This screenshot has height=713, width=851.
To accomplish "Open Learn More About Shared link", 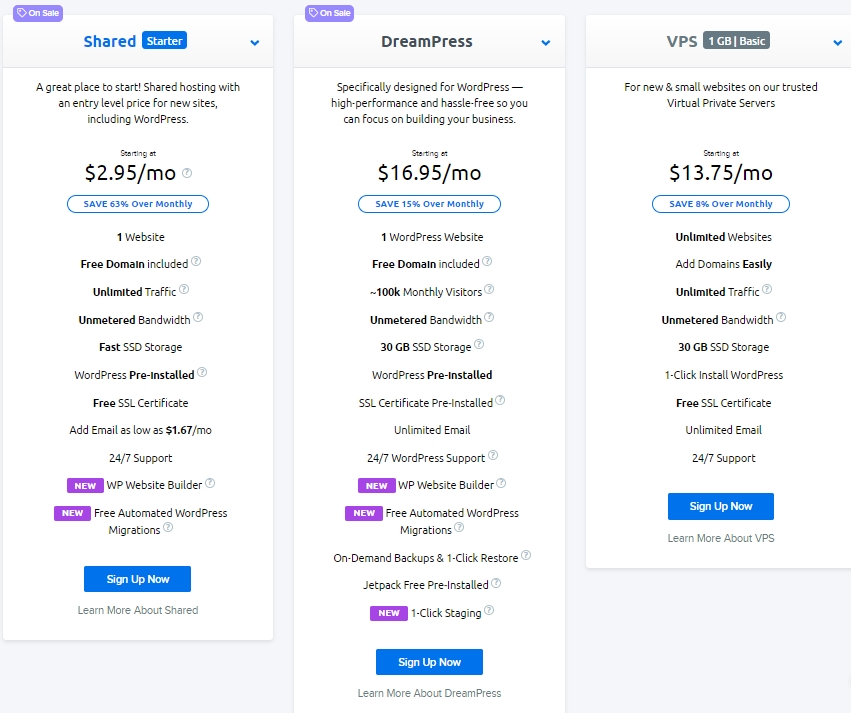I will [138, 610].
